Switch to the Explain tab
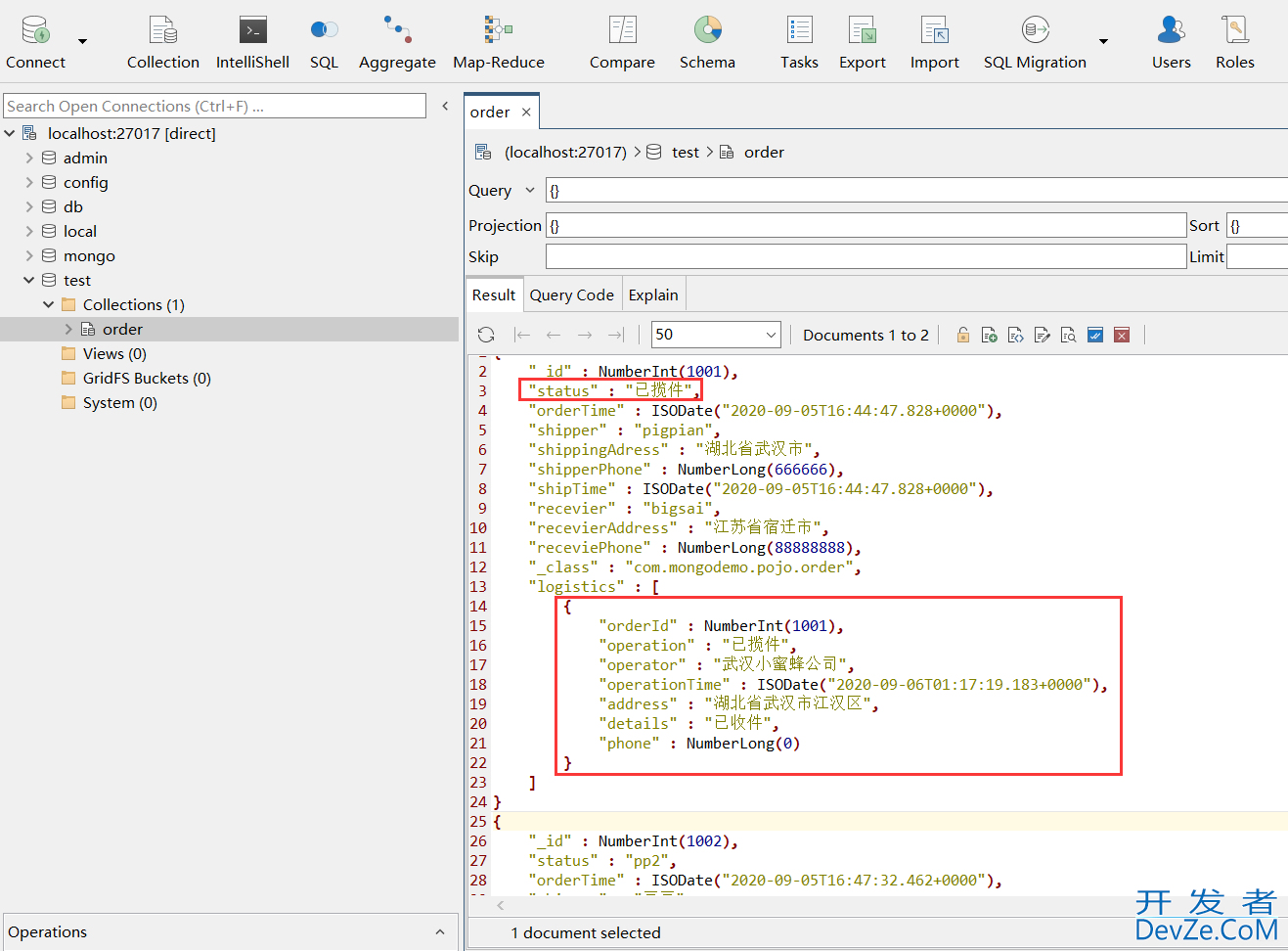 tap(653, 294)
